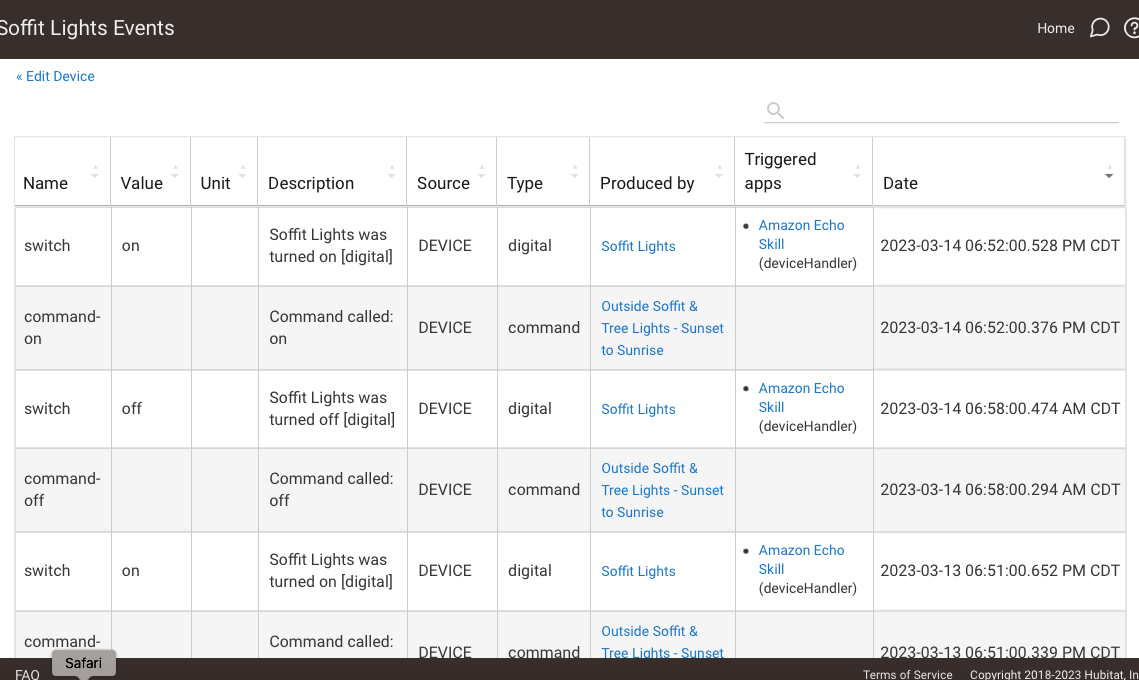The height and width of the screenshot is (680, 1139).
Task: Open Soffit Lights link in first row
Action: tap(638, 246)
